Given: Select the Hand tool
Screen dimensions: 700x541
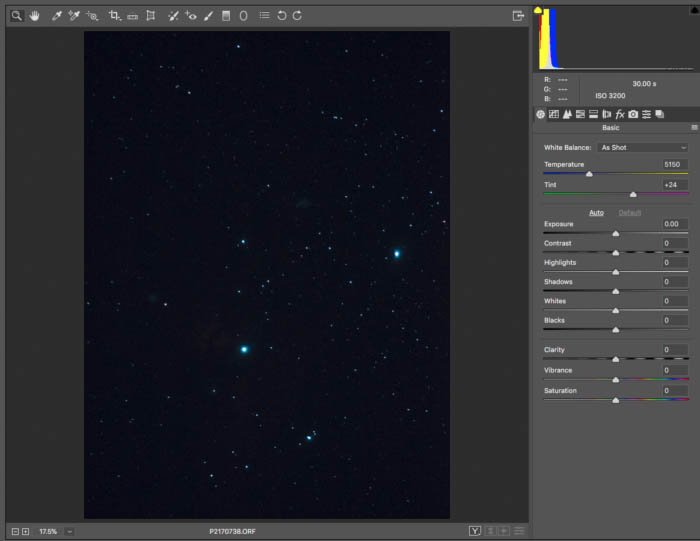Looking at the screenshot, I should [34, 16].
